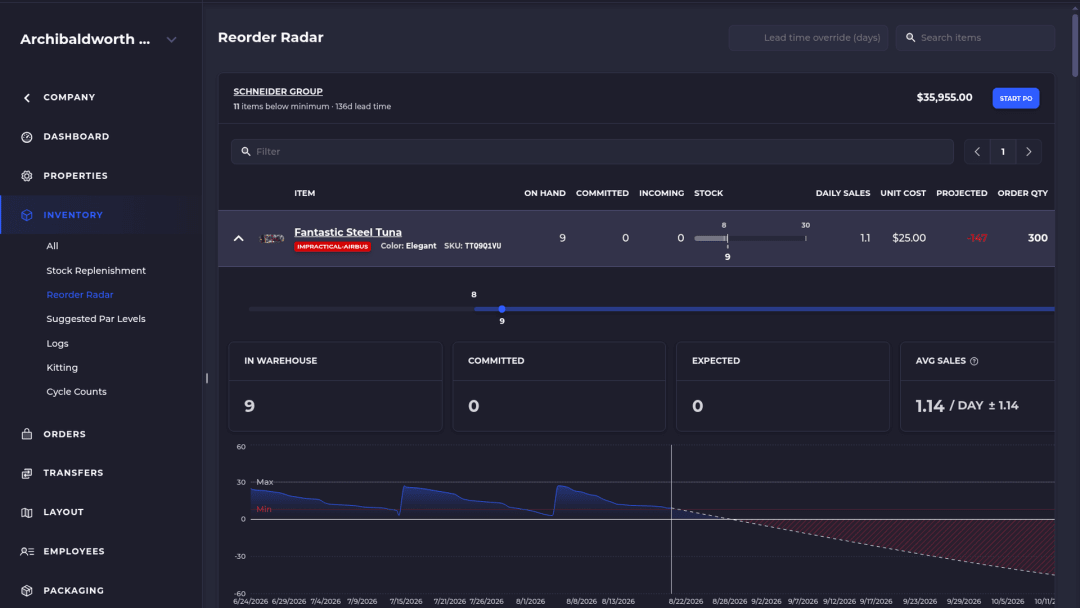Image resolution: width=1080 pixels, height=608 pixels.
Task: Click the Properties gear icon
Action: tap(27, 176)
